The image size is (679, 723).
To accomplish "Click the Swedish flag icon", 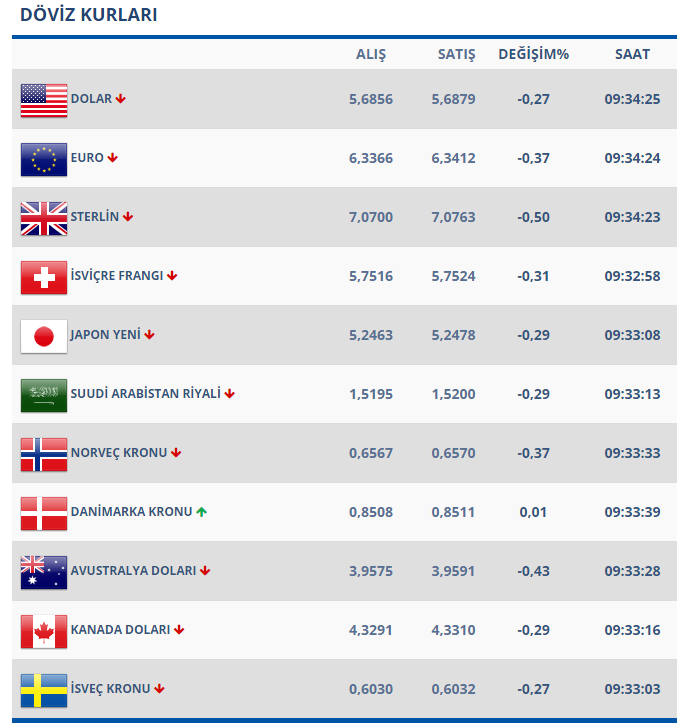I will [44, 690].
